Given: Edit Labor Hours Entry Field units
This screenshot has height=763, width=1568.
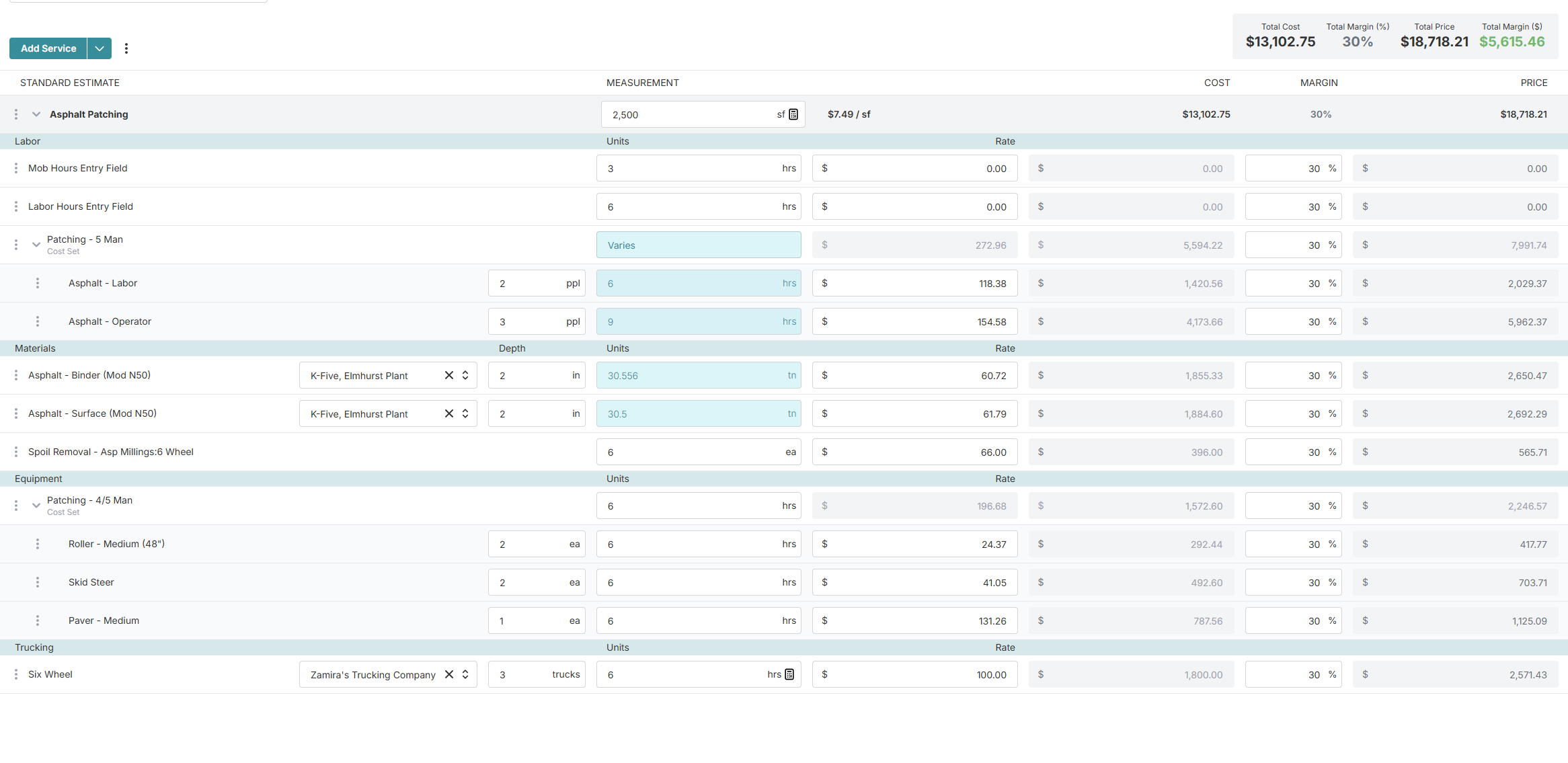Looking at the screenshot, I should pyautogui.click(x=699, y=206).
